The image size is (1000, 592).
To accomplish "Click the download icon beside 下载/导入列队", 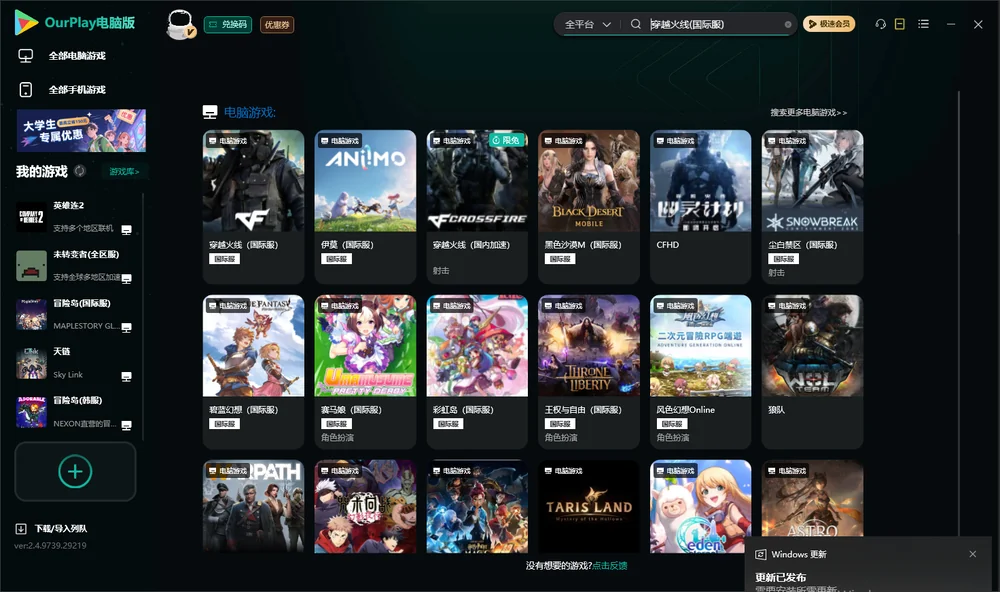I will [x=21, y=529].
